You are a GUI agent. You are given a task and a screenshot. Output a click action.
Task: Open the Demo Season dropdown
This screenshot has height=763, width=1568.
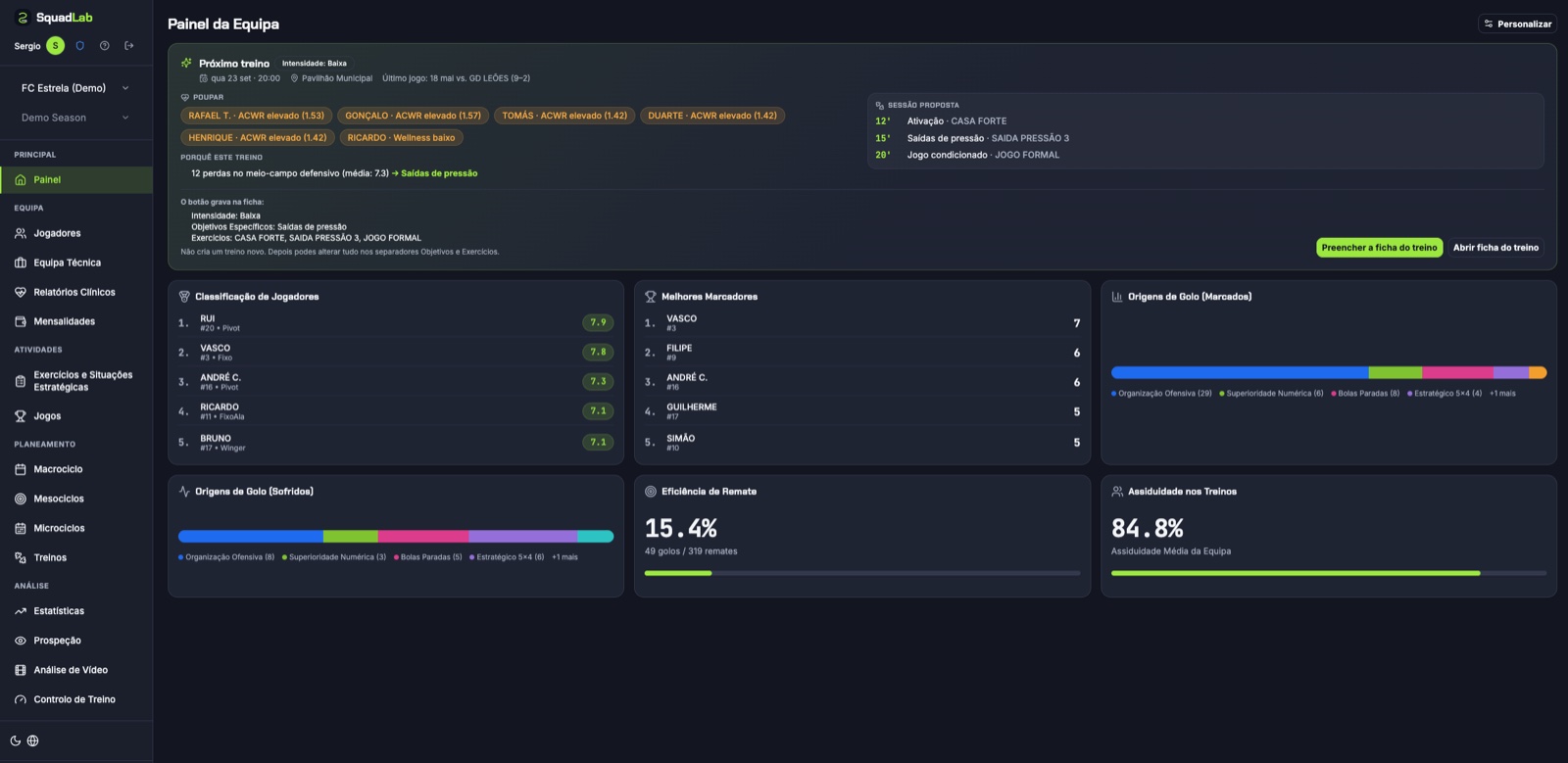coord(75,118)
